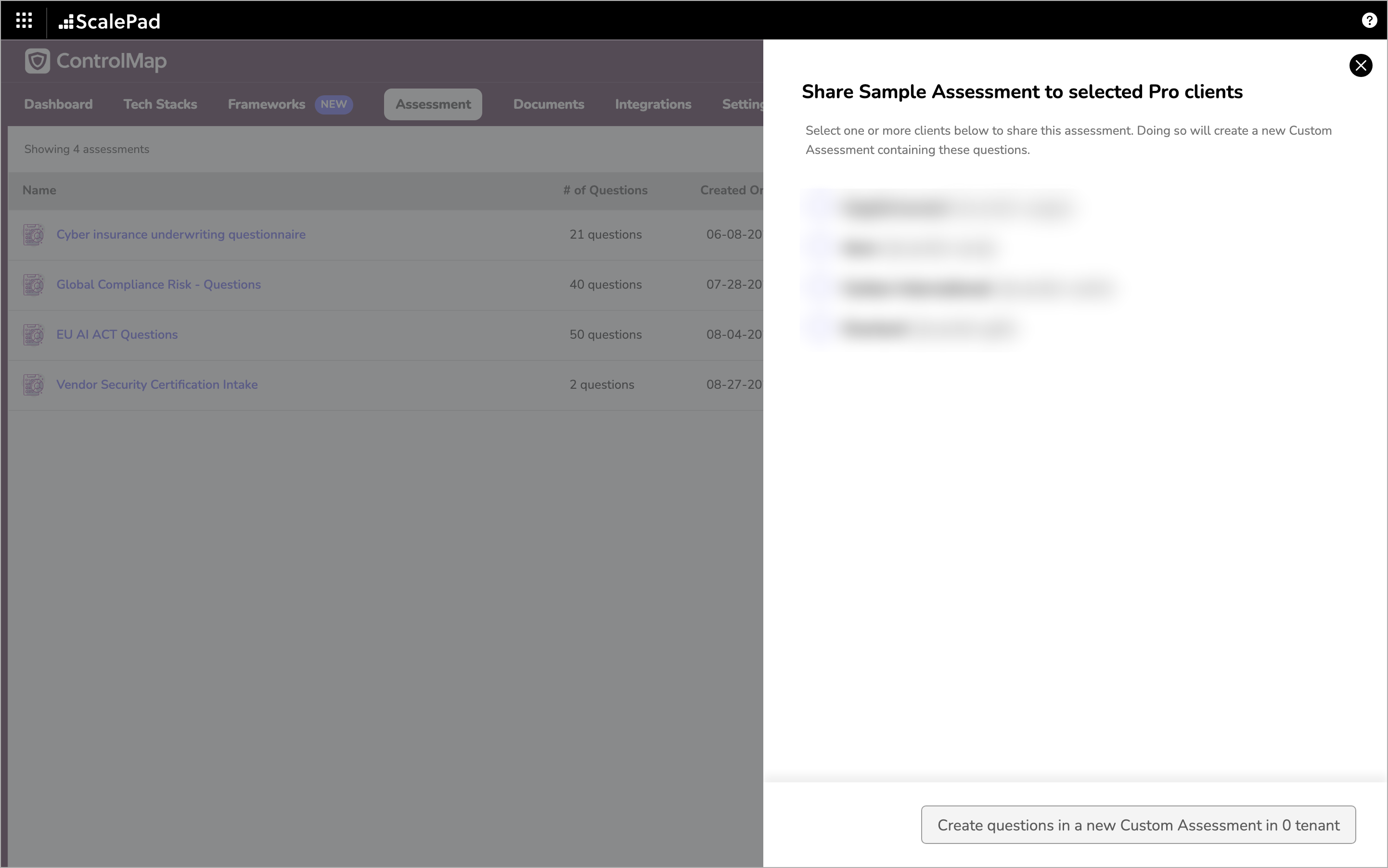Image resolution: width=1388 pixels, height=868 pixels.
Task: Open the EU AI ACT Questions assessment
Action: click(117, 335)
